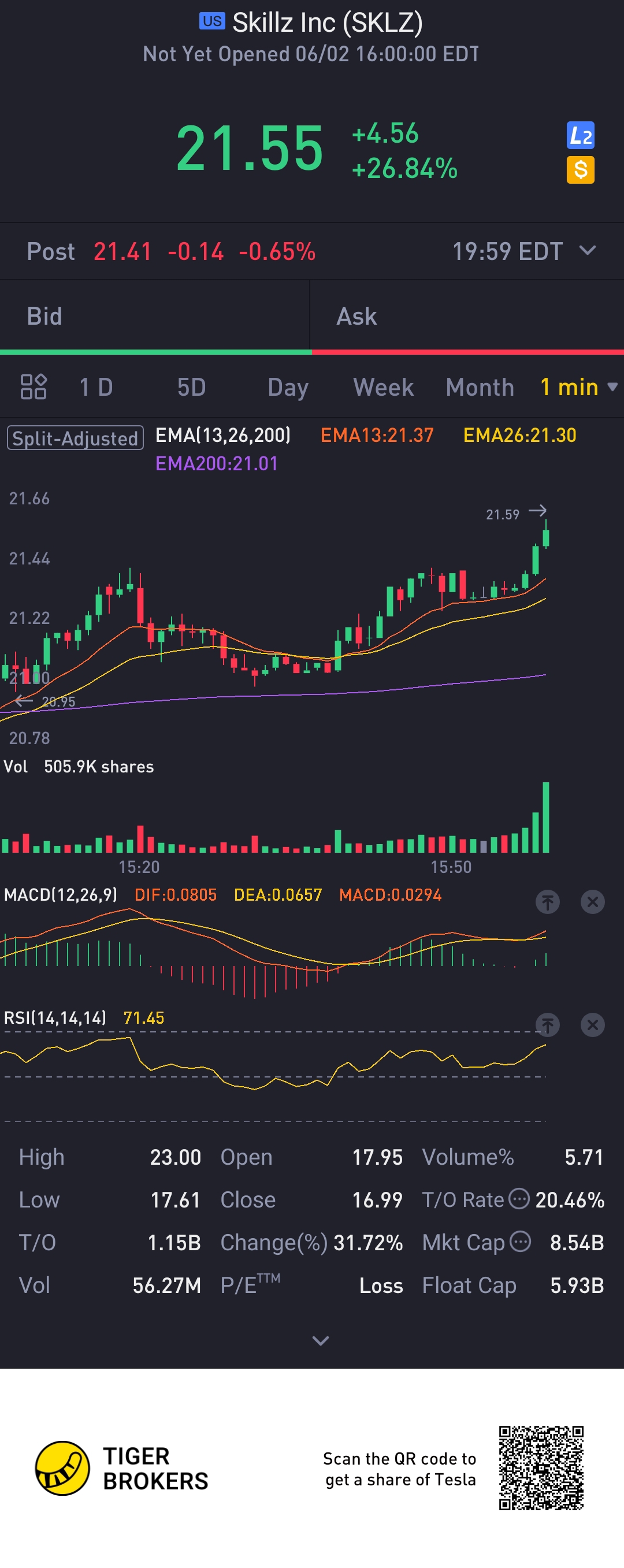Screen dimensions: 624x1568
Task: Pin the MACD indicator to top
Action: click(x=547, y=901)
